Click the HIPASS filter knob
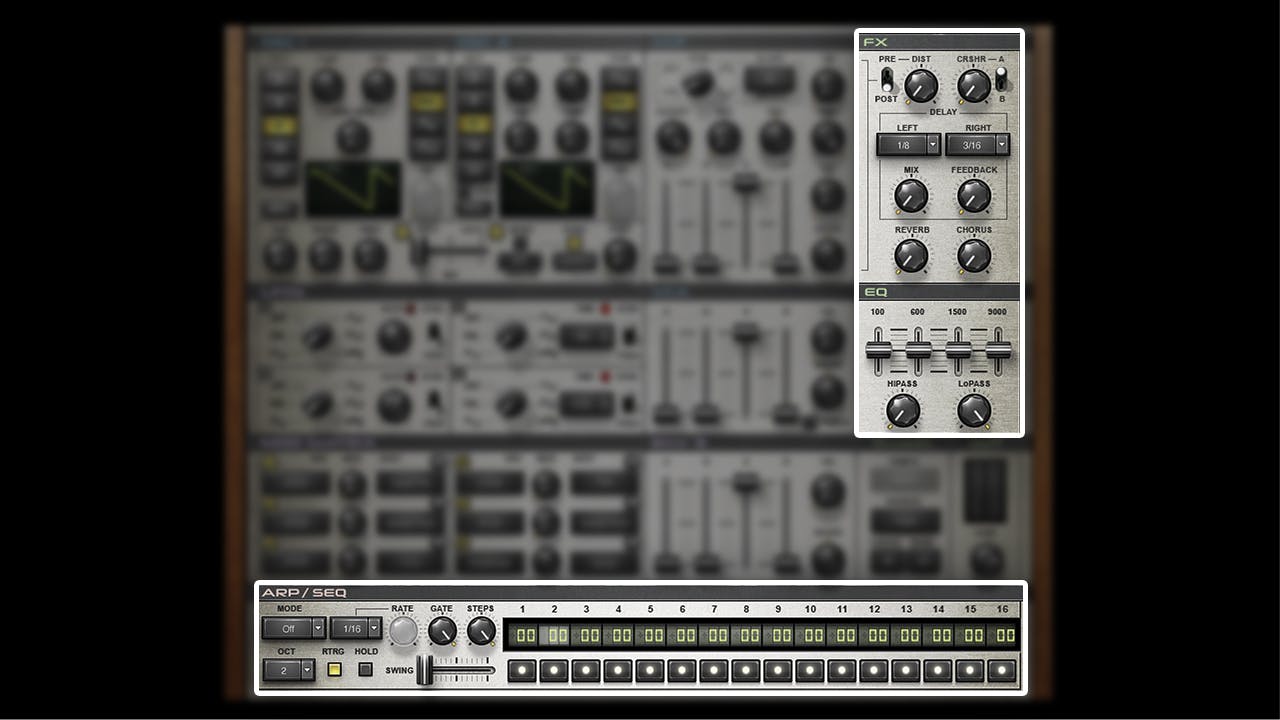 coord(903,410)
